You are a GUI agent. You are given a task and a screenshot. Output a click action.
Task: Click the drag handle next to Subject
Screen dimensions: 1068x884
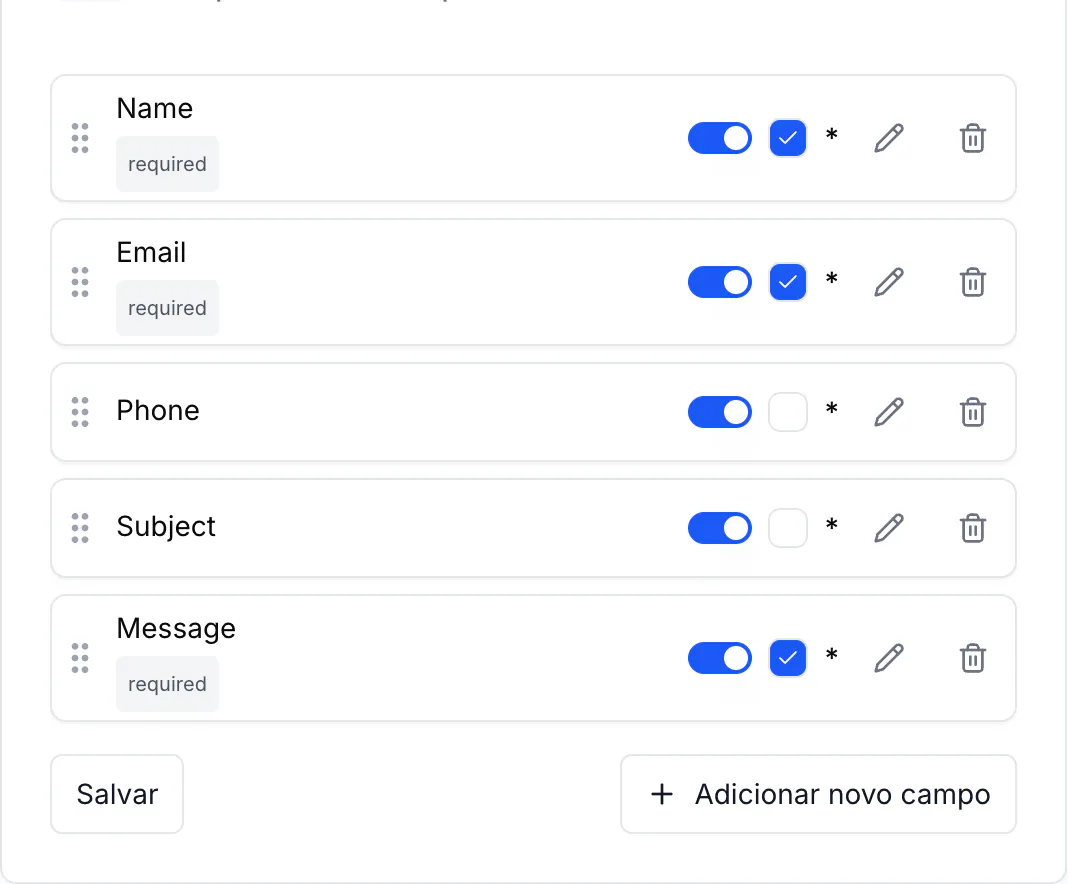click(x=80, y=528)
